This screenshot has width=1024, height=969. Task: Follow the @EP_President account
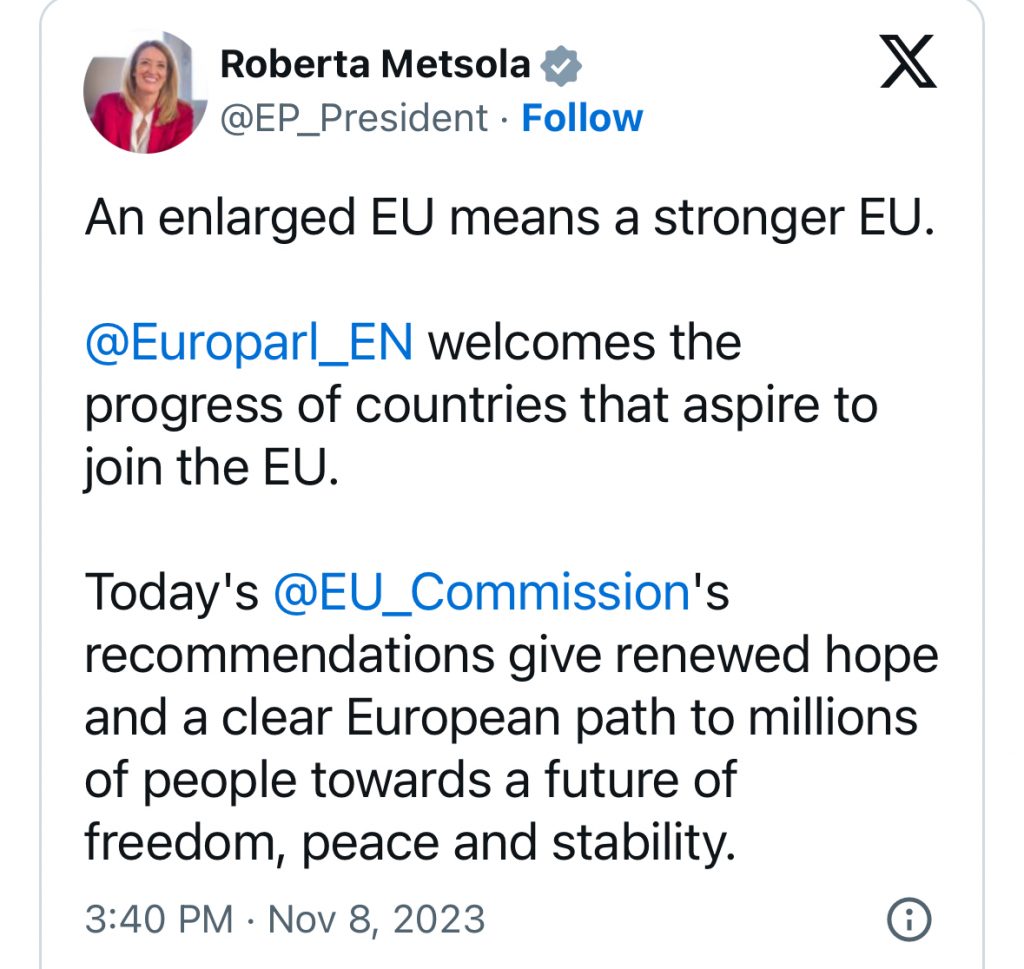582,118
